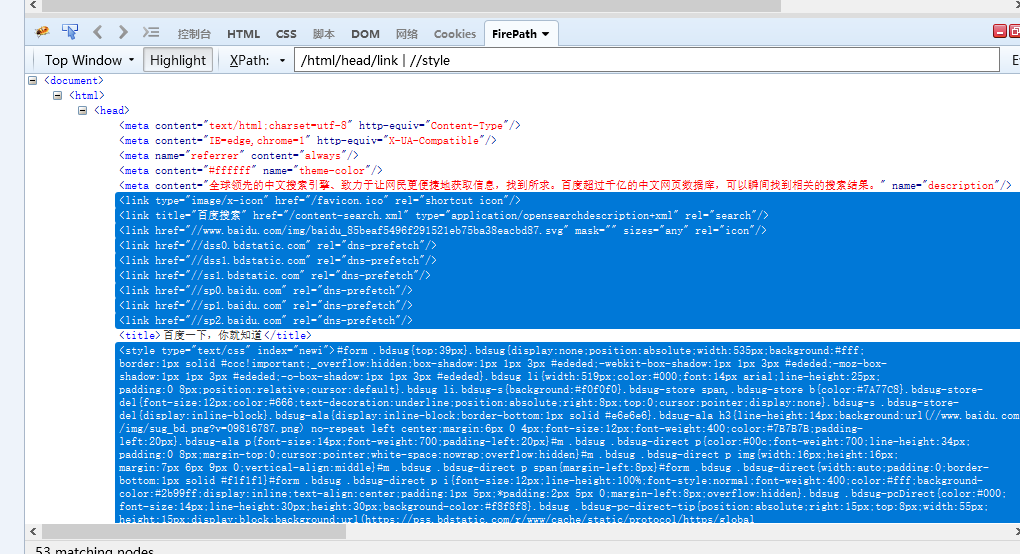The image size is (1020, 554).
Task: Open the Firebug bug icon menu
Action: click(x=42, y=32)
